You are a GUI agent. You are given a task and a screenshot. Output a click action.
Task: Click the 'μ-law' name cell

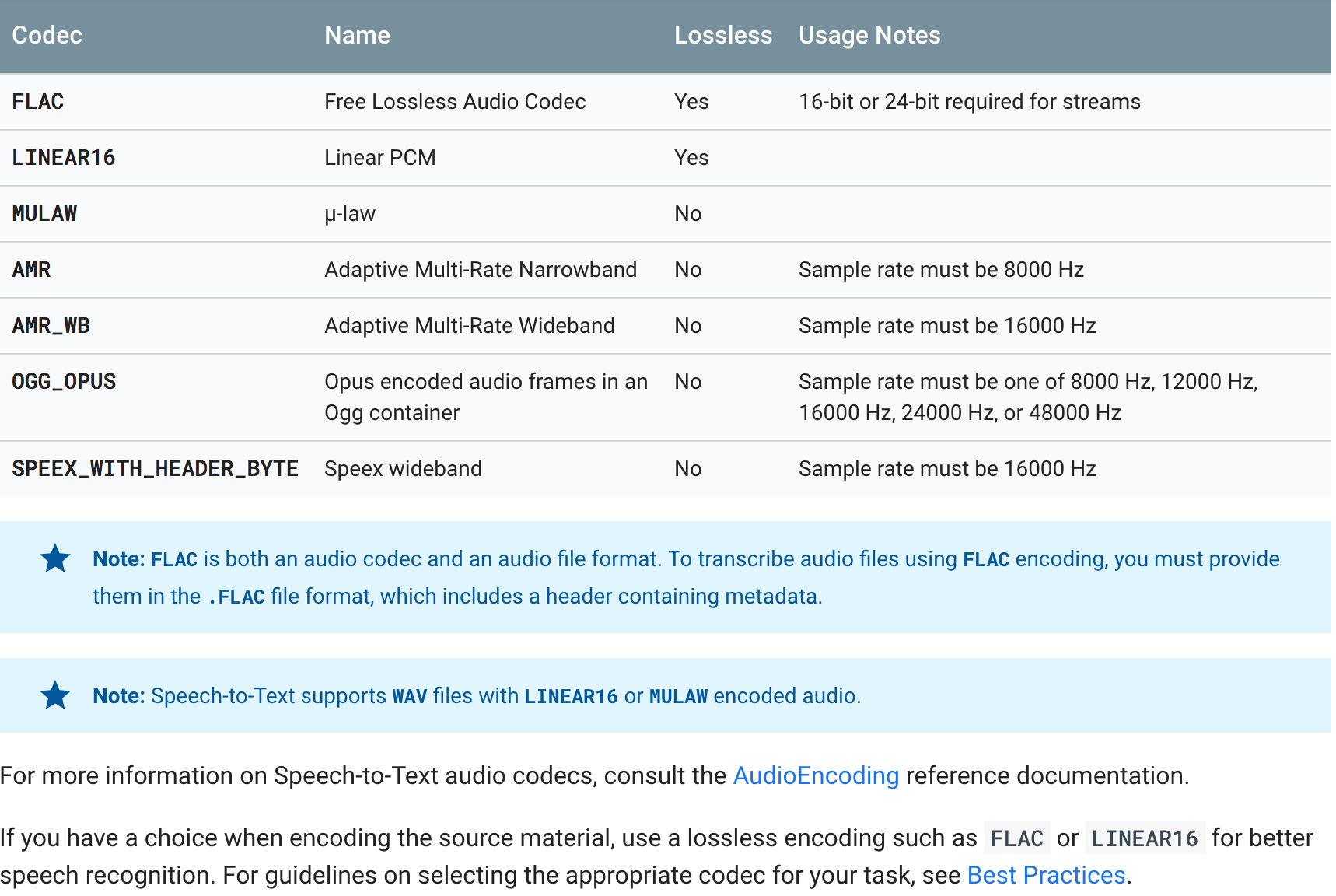tap(350, 214)
